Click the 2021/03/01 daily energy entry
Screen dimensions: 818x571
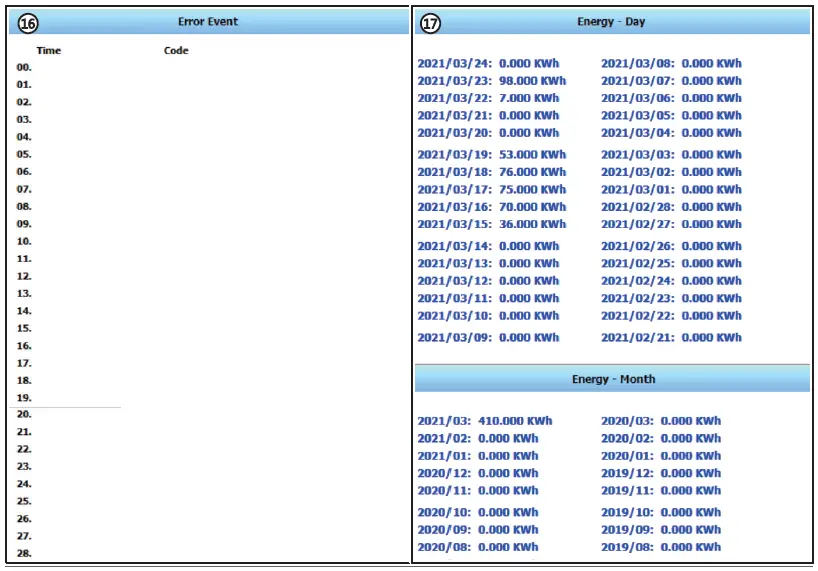tap(671, 190)
